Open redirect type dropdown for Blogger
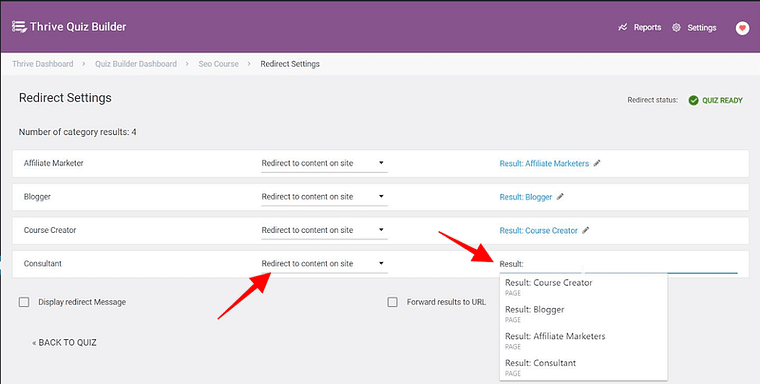 point(324,197)
